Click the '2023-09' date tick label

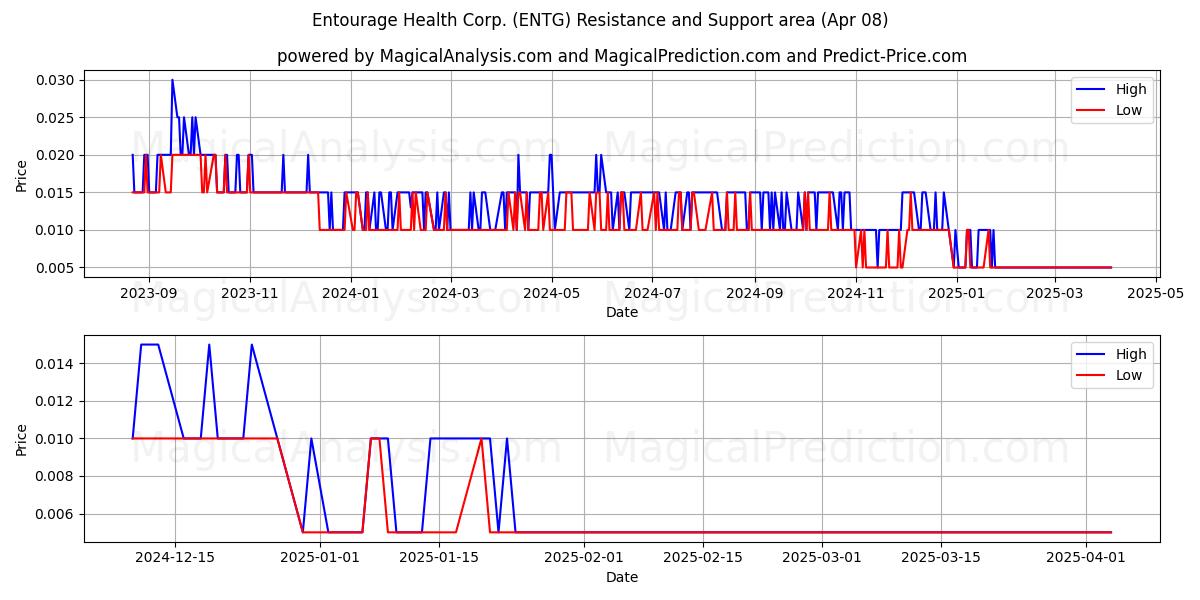click(x=149, y=293)
